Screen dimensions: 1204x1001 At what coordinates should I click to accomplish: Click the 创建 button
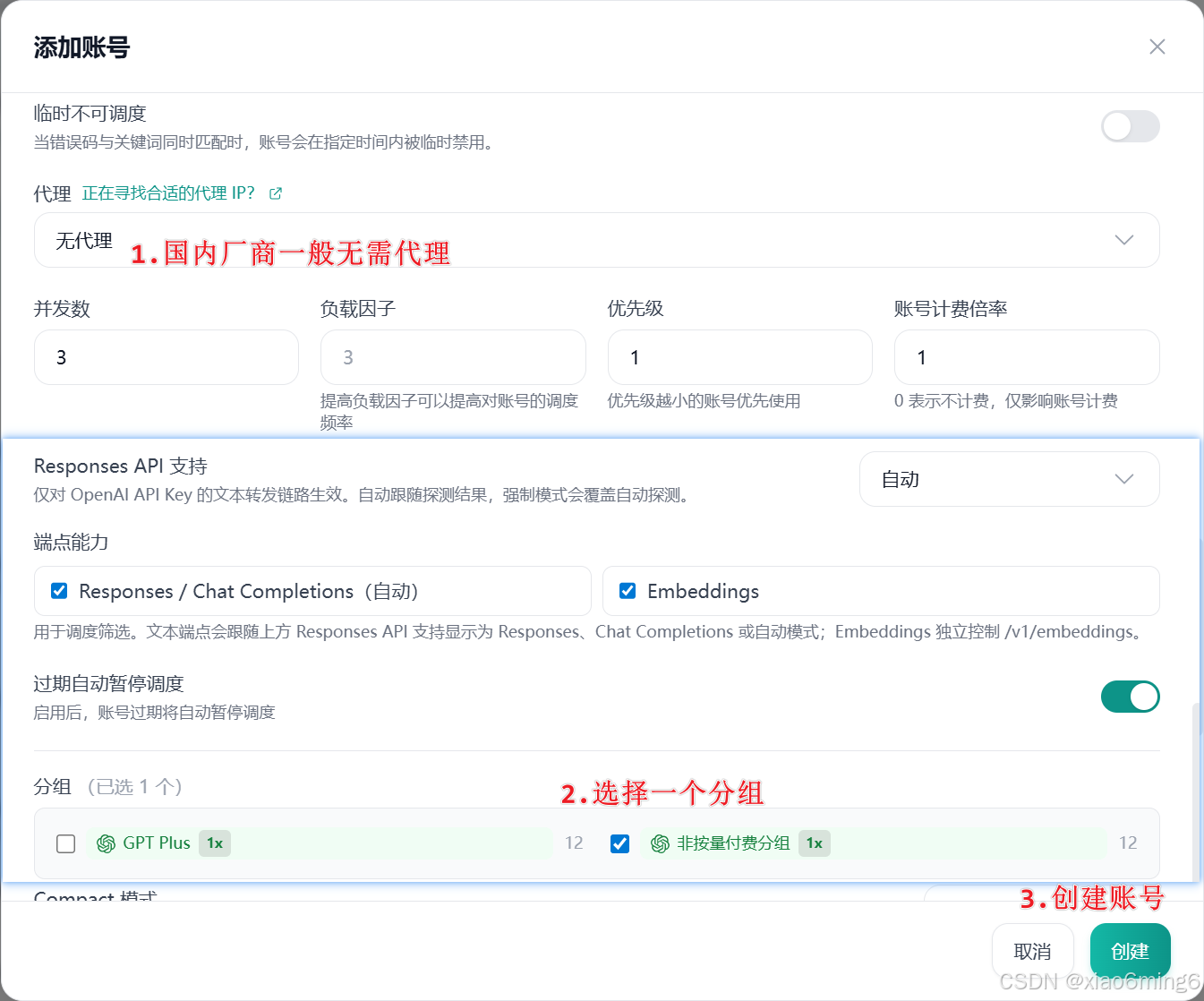click(1130, 951)
